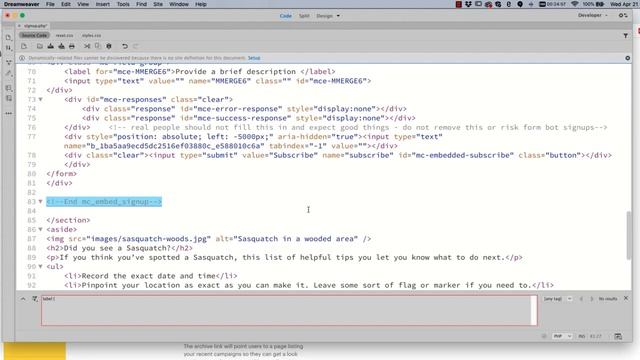Select the reset.css related file tab
The height and width of the screenshot is (360, 640).
coord(64,36)
